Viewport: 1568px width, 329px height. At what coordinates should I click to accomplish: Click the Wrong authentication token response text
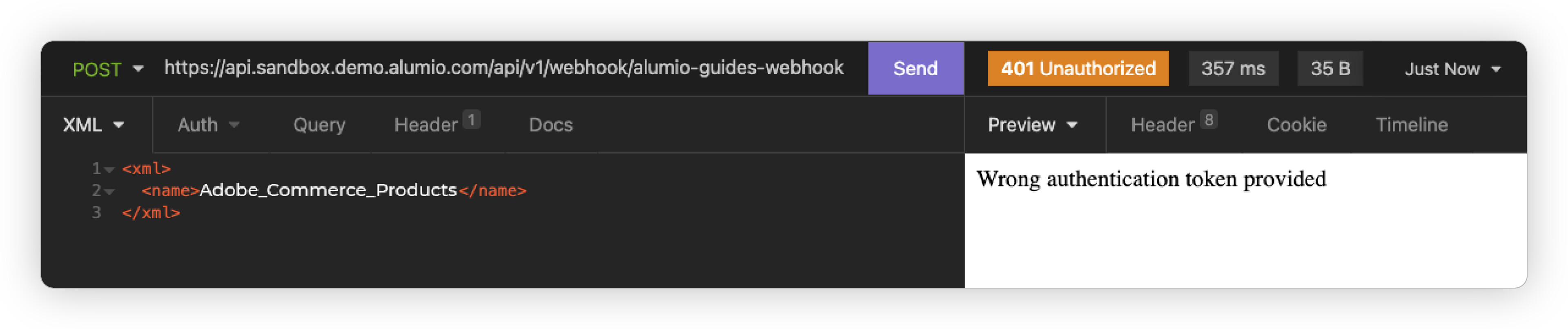1150,179
